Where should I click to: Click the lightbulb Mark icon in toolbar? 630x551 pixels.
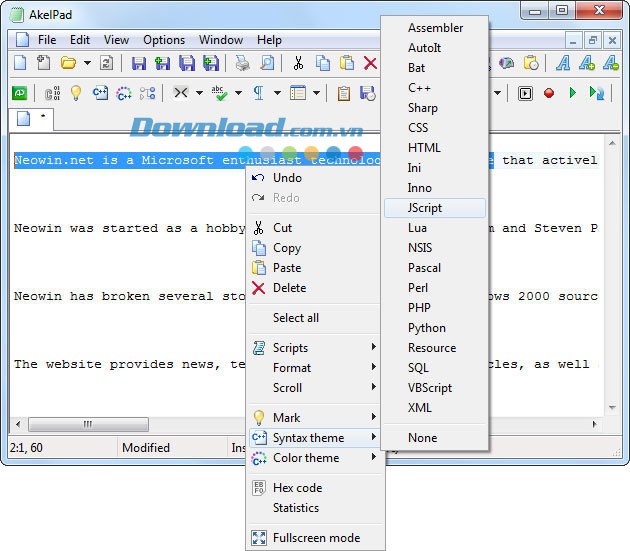pyautogui.click(x=75, y=93)
